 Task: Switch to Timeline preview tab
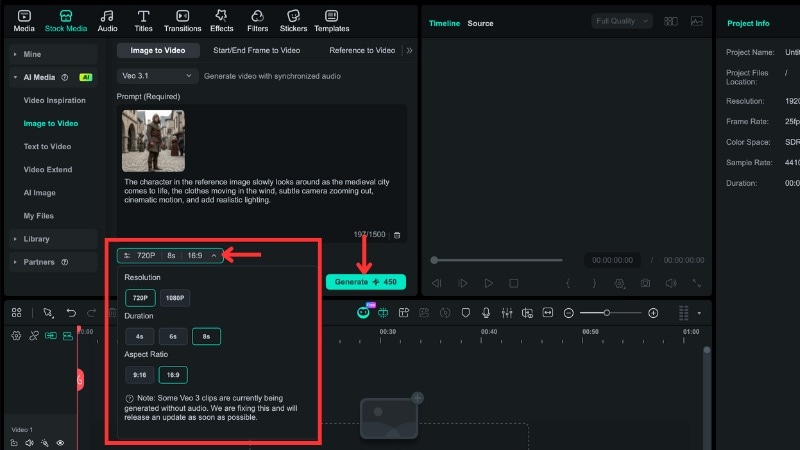pos(444,23)
